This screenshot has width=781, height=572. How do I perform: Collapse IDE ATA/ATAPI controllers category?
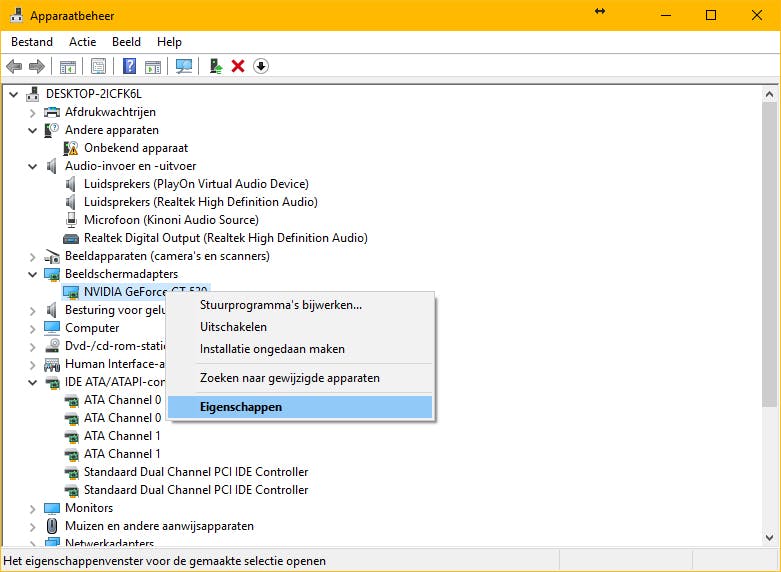pos(32,382)
